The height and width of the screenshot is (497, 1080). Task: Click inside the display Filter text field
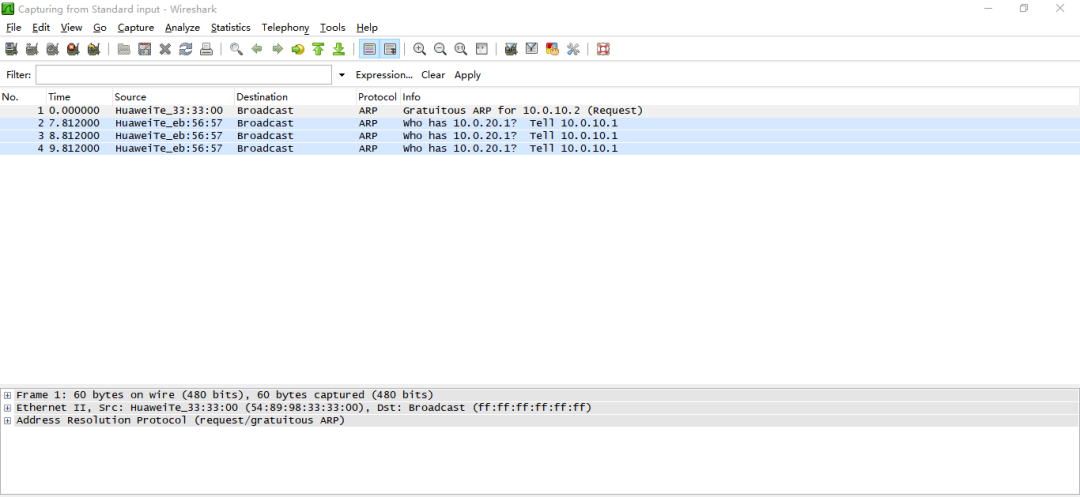tap(183, 75)
